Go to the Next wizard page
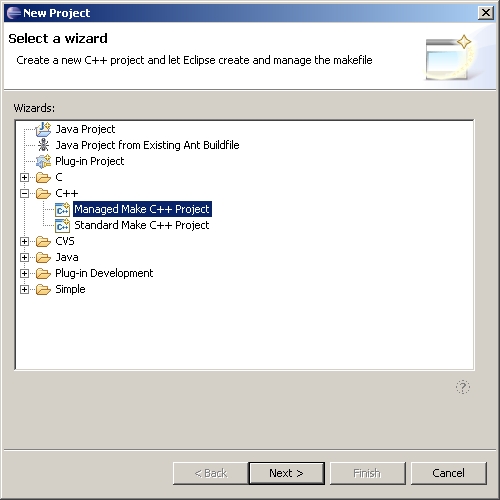The image size is (500, 500). pyautogui.click(x=286, y=473)
